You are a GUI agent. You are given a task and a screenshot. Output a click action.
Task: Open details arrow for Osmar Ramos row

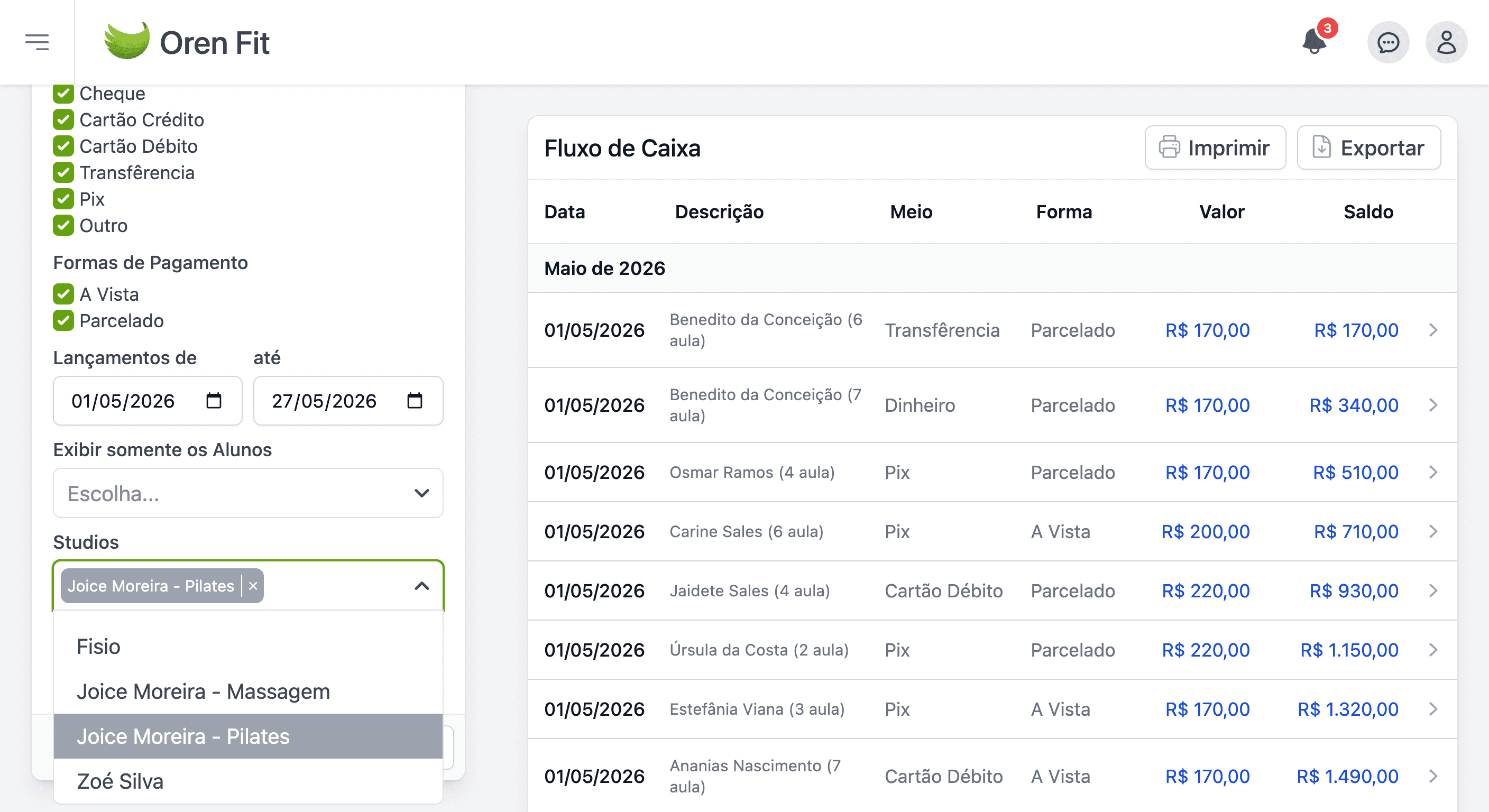1433,472
